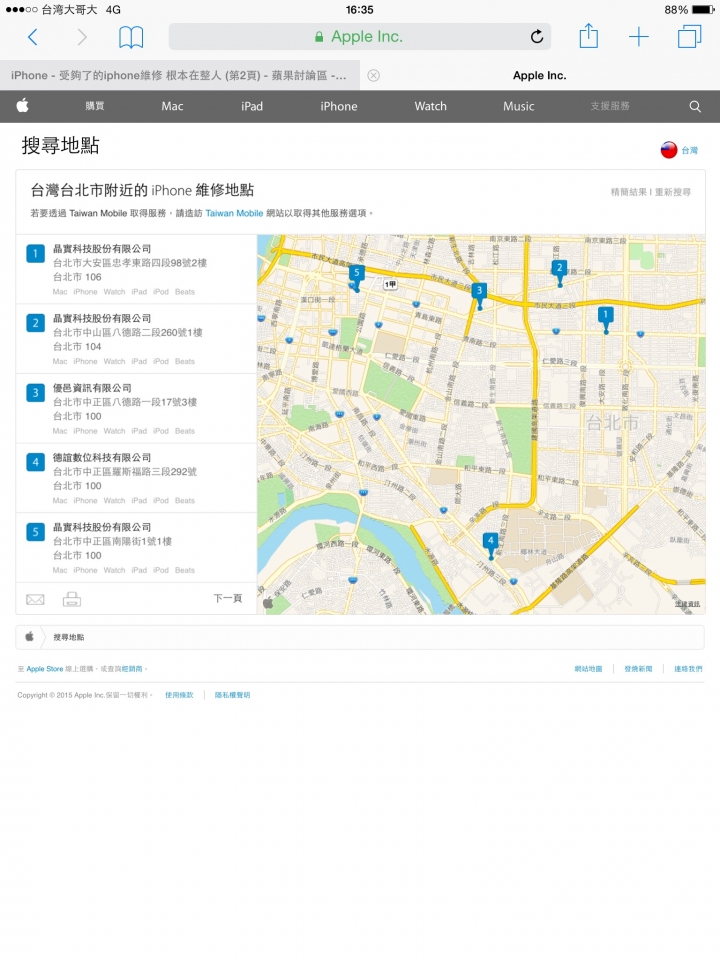720x960 pixels.
Task: Select 優邑資訊有限公司 result
Action: pyautogui.click(x=136, y=408)
